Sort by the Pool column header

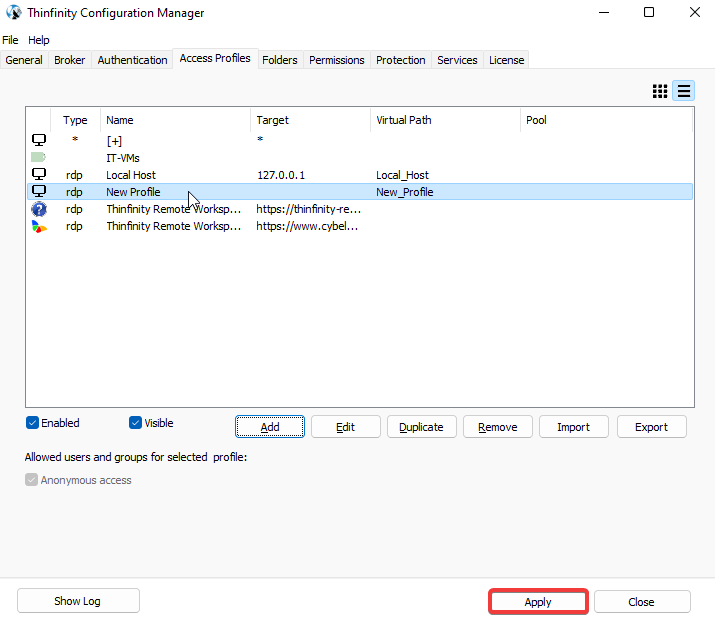click(x=606, y=120)
